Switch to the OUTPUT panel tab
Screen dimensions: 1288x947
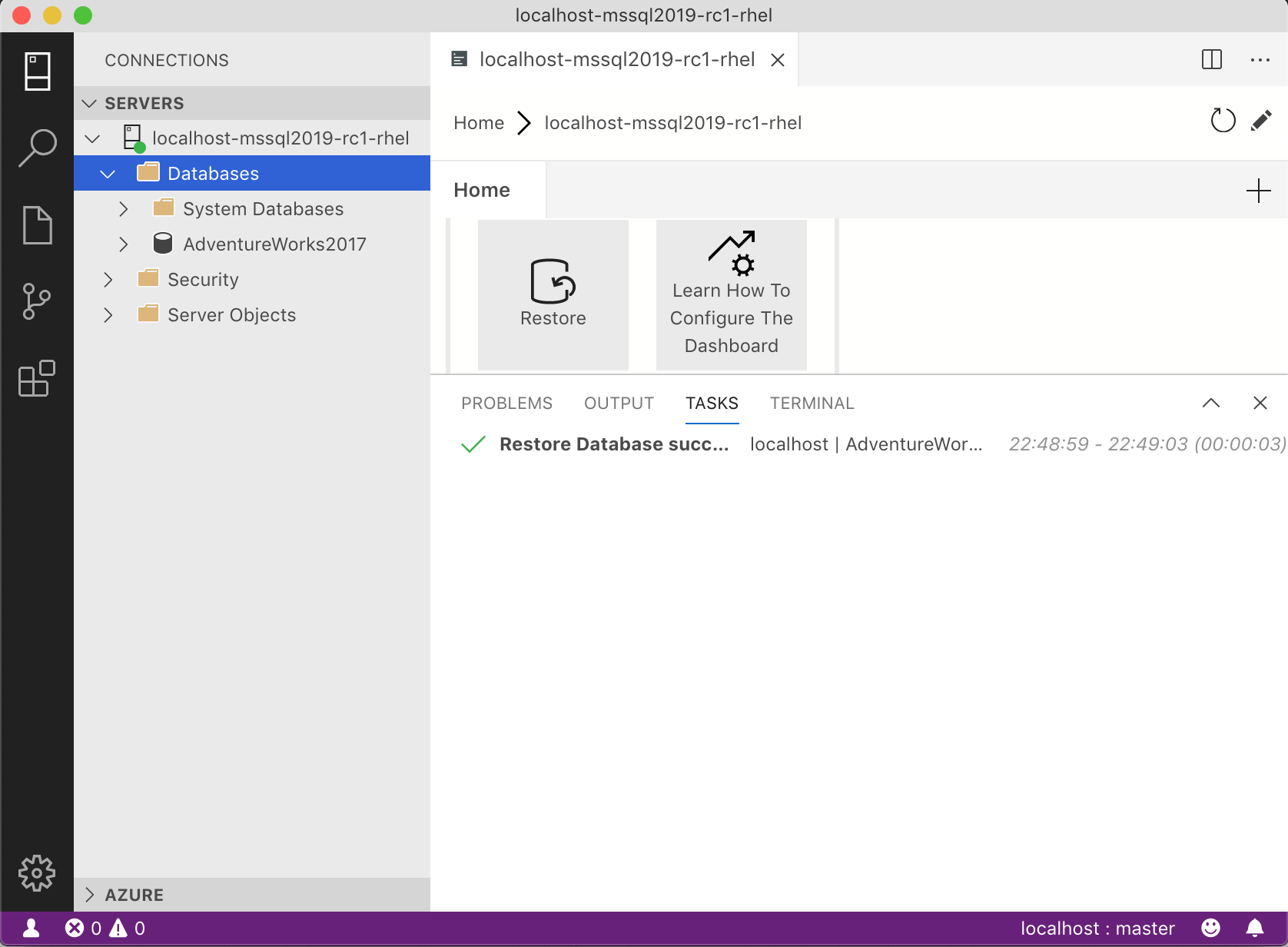(619, 404)
